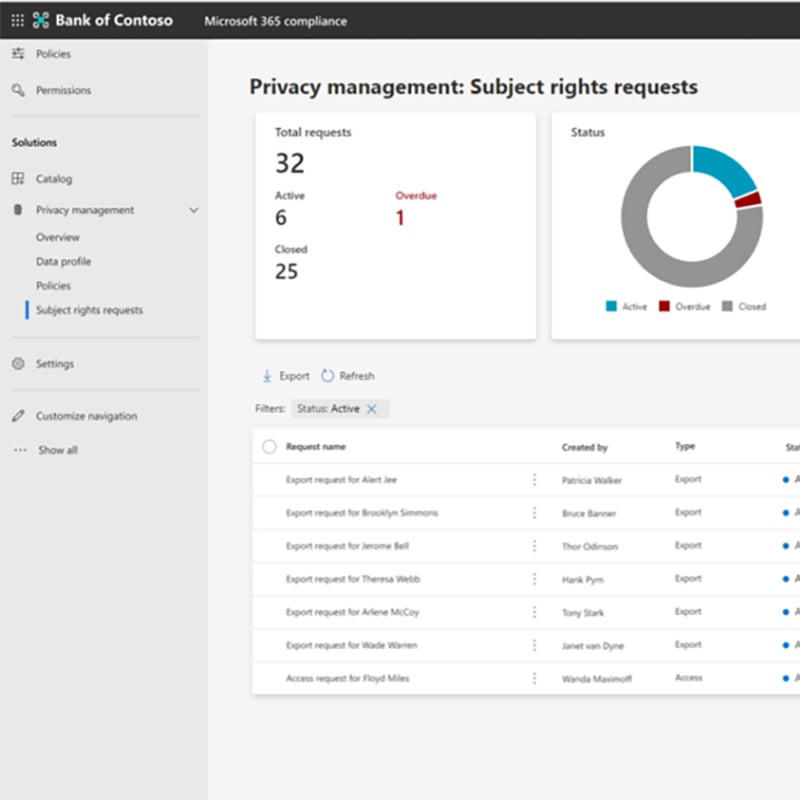Screen dimensions: 800x800
Task: Select the Permissions key icon
Action: pos(17,89)
